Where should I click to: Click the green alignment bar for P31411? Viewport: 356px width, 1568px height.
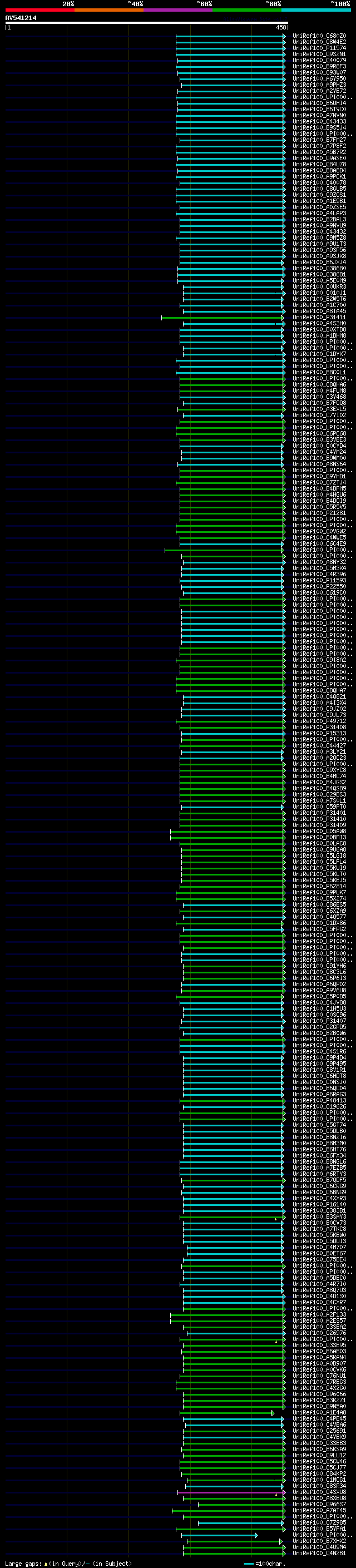coord(222,318)
